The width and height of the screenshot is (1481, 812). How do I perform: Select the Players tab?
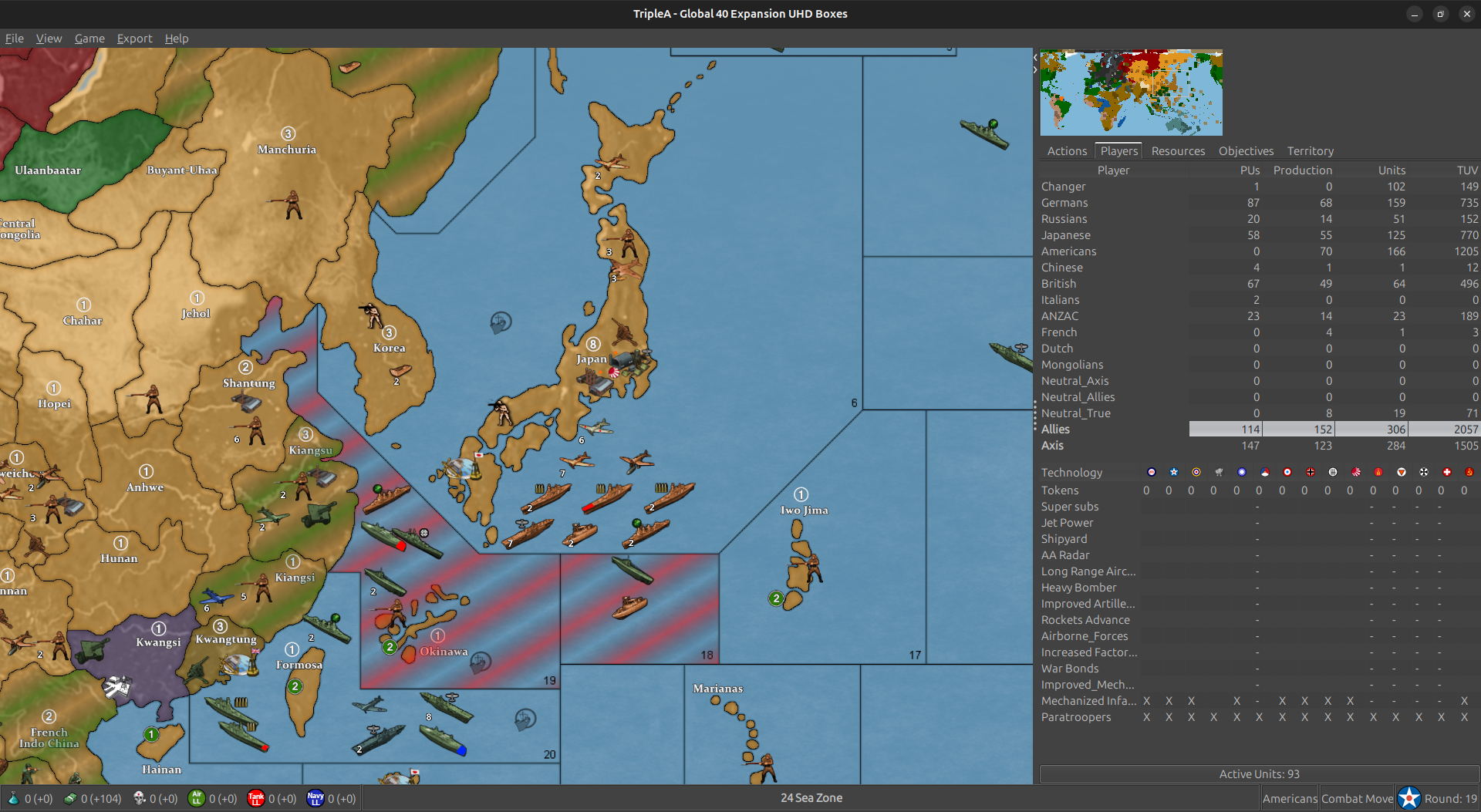coord(1118,151)
